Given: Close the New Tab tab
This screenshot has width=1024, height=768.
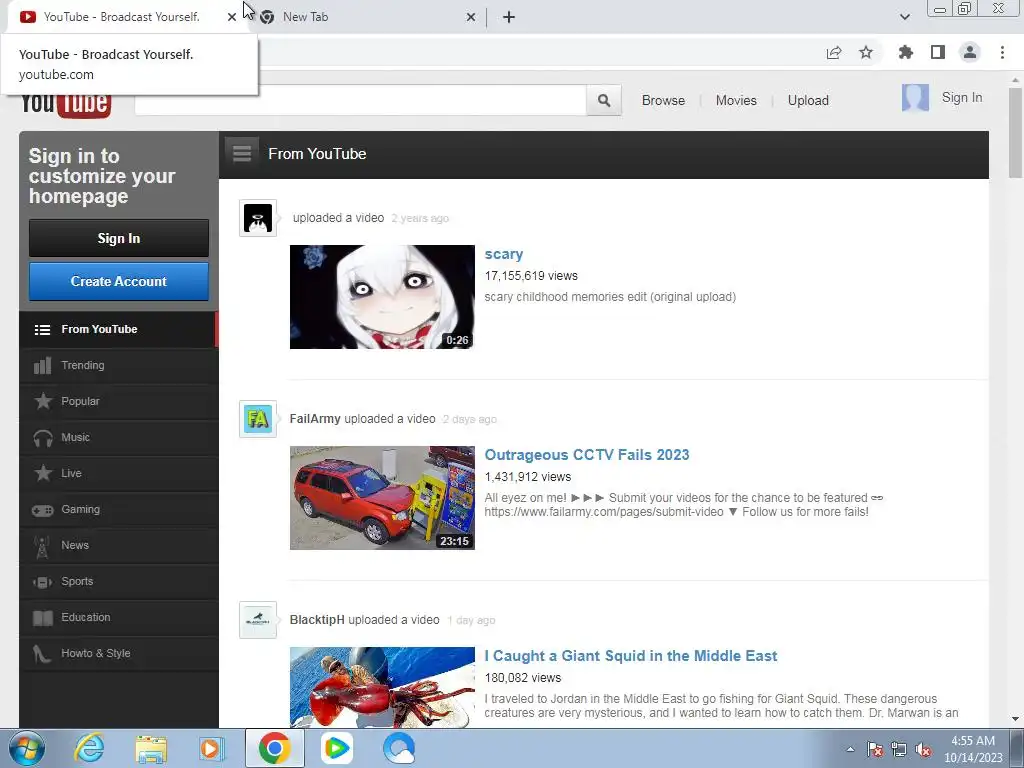Looking at the screenshot, I should 471,17.
